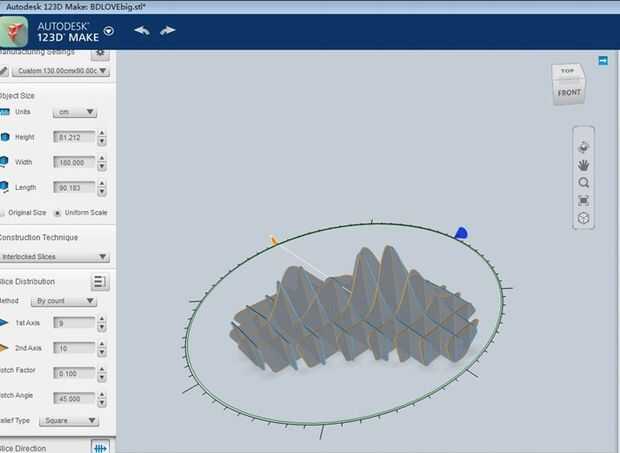Click the Length value field

pos(74,188)
